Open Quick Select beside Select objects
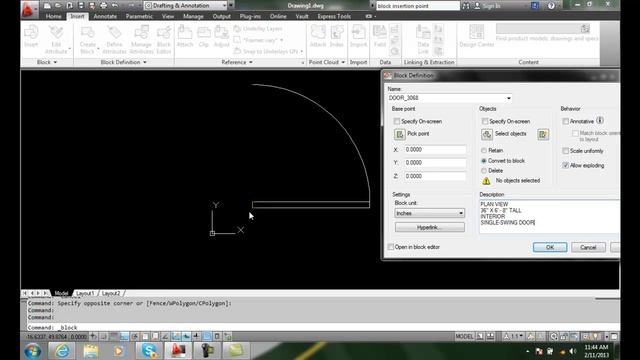This screenshot has width=640, height=360. (x=543, y=134)
